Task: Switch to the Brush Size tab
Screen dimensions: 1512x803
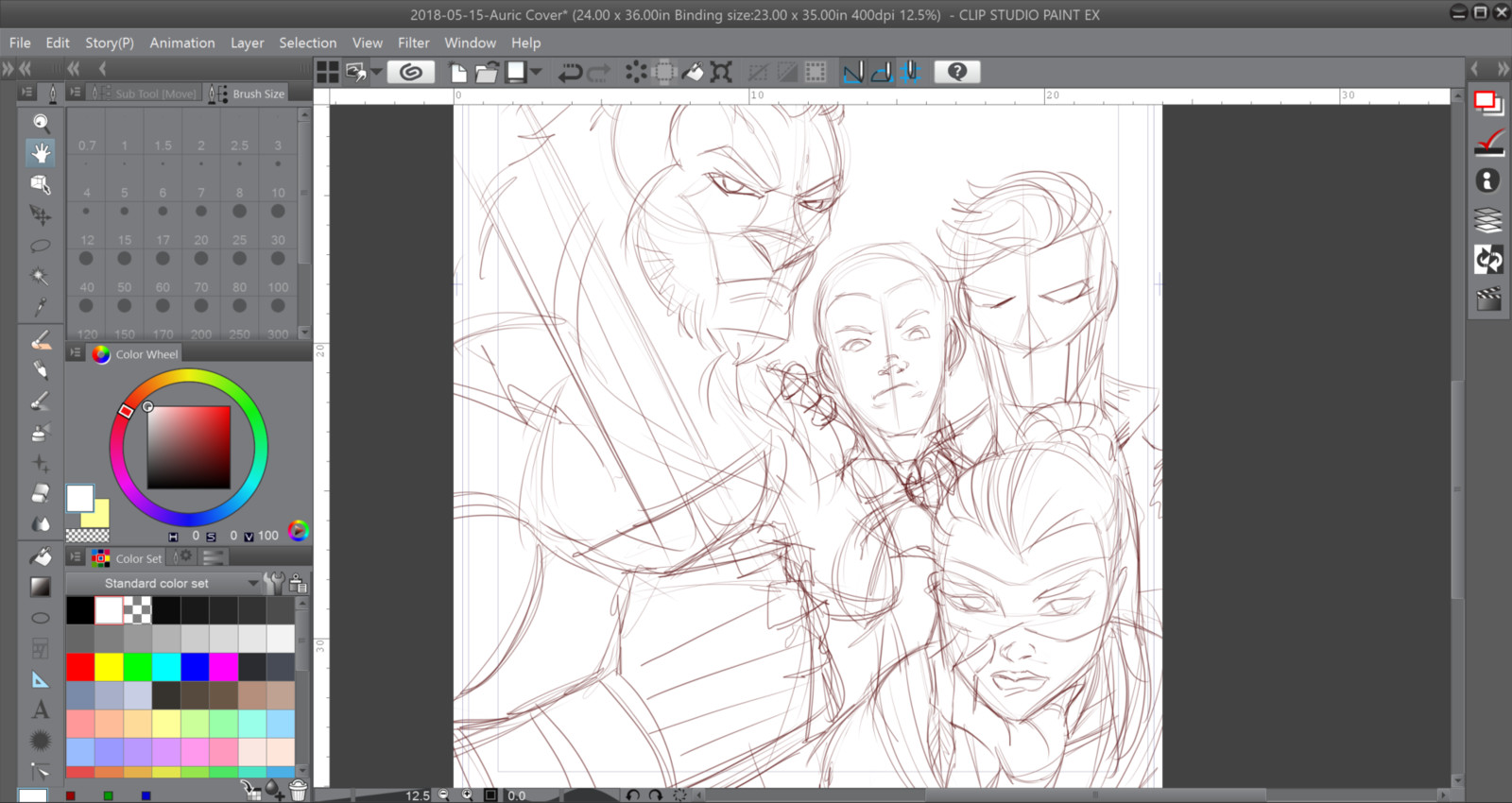Action: 248,94
